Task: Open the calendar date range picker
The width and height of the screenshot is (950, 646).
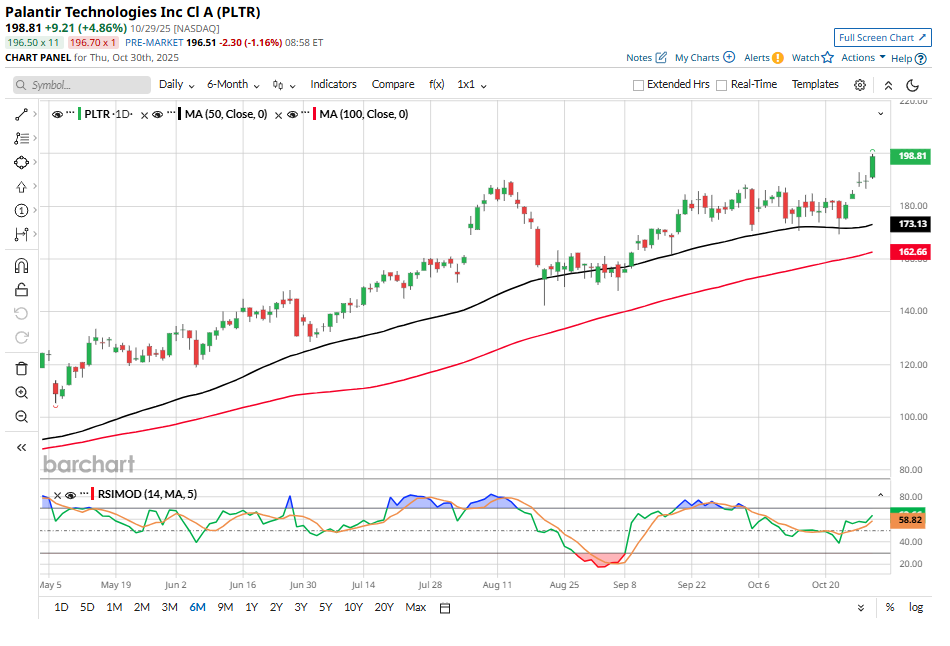Action: [445, 608]
